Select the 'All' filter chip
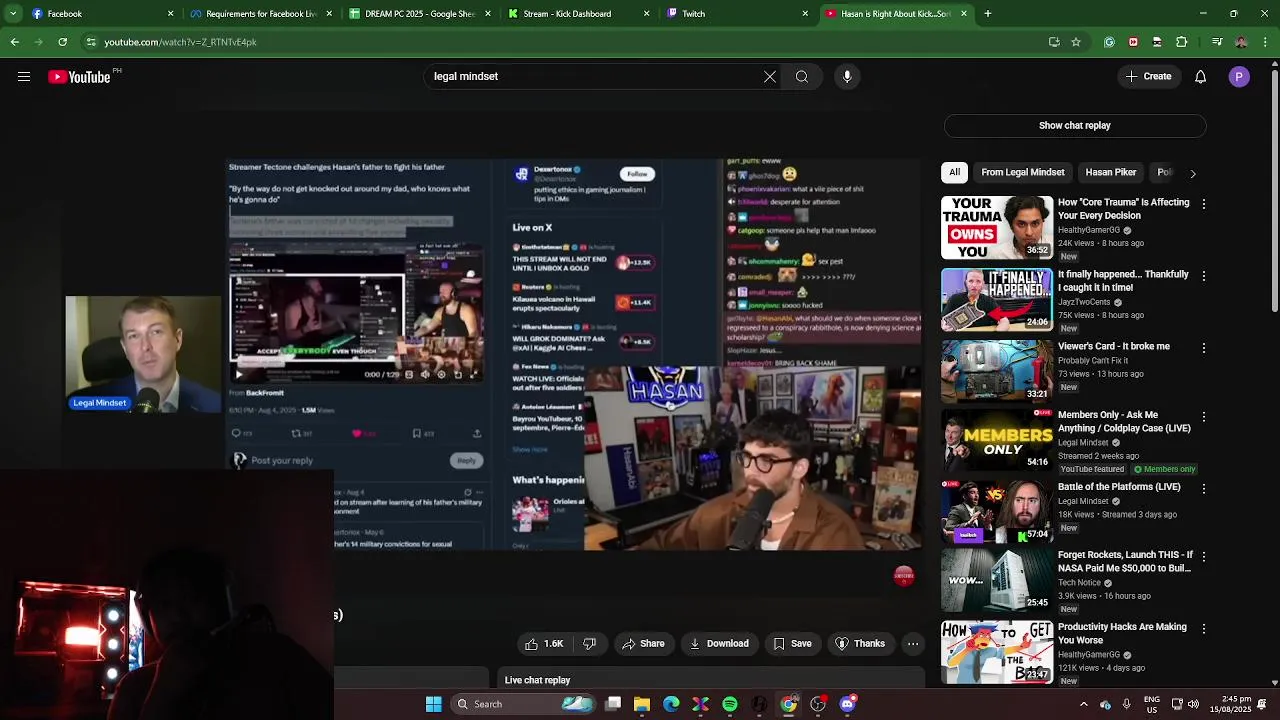The height and width of the screenshot is (720, 1280). click(955, 173)
